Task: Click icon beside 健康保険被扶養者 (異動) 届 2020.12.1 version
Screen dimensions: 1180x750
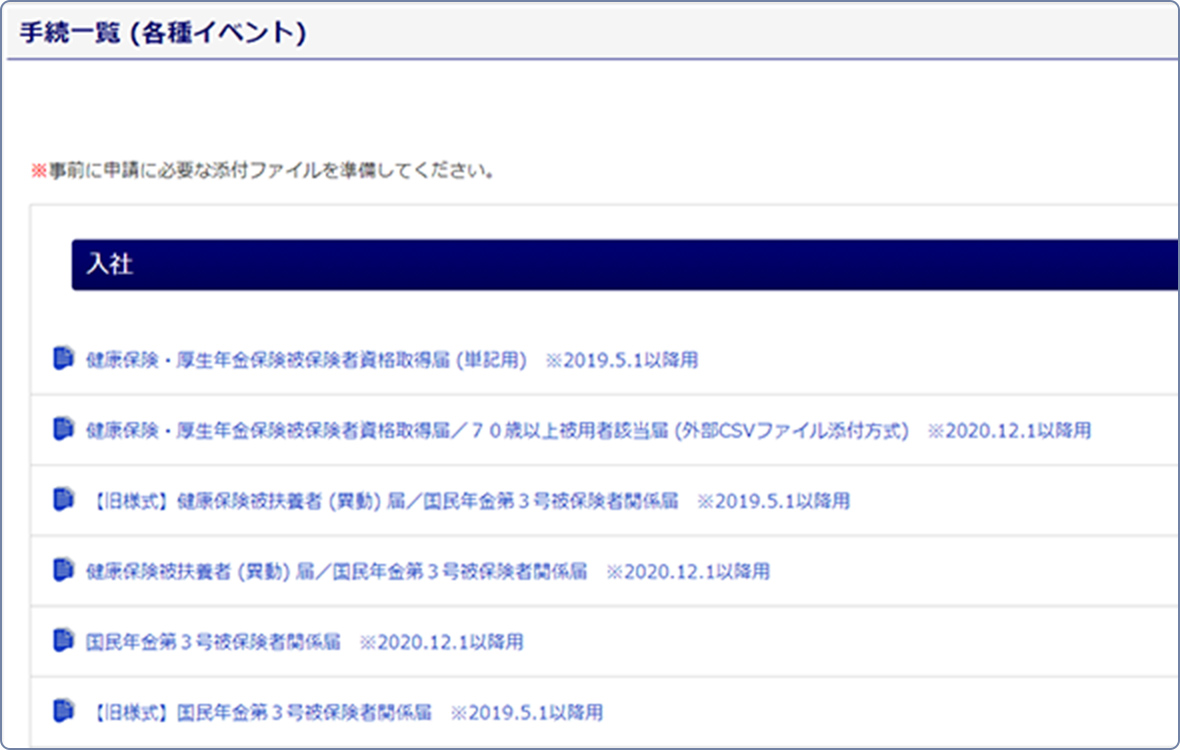Action: tap(63, 570)
